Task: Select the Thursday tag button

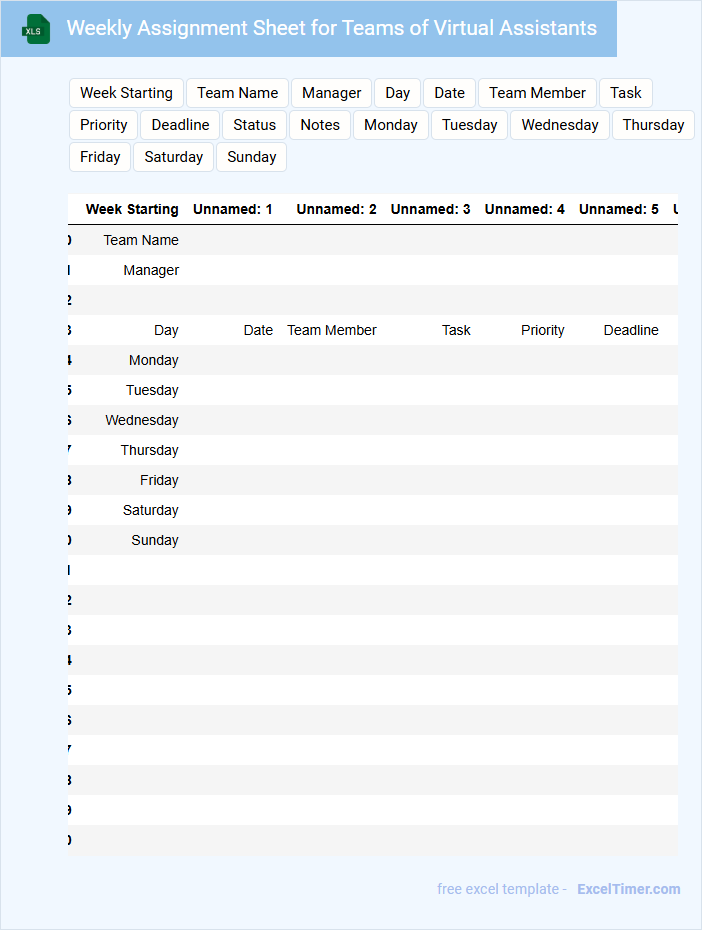Action: [653, 125]
